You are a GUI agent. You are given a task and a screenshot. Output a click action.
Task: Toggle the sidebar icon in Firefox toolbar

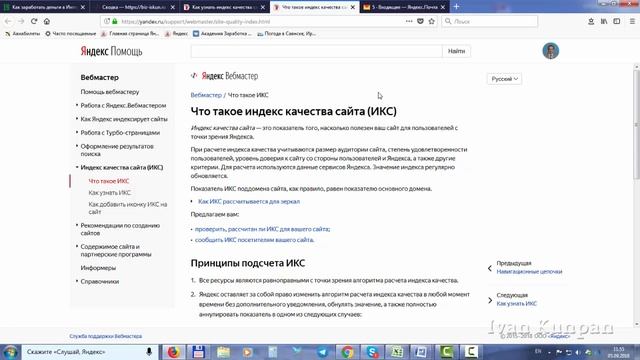(617, 21)
